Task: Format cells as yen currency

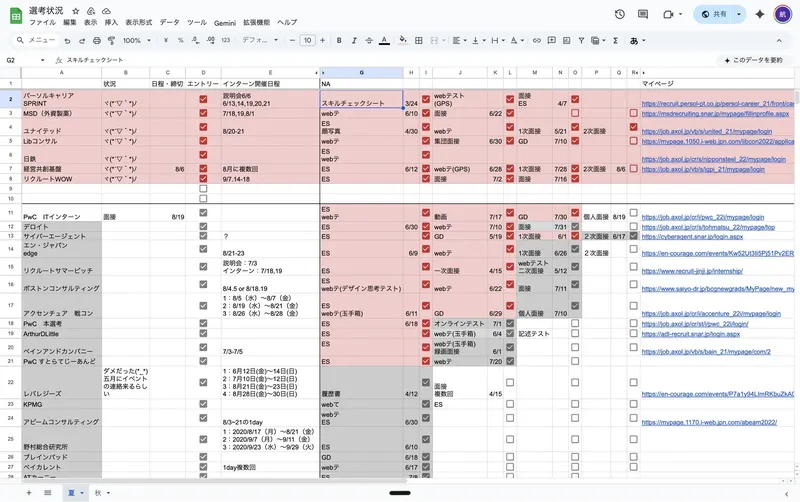Action: 165,40
